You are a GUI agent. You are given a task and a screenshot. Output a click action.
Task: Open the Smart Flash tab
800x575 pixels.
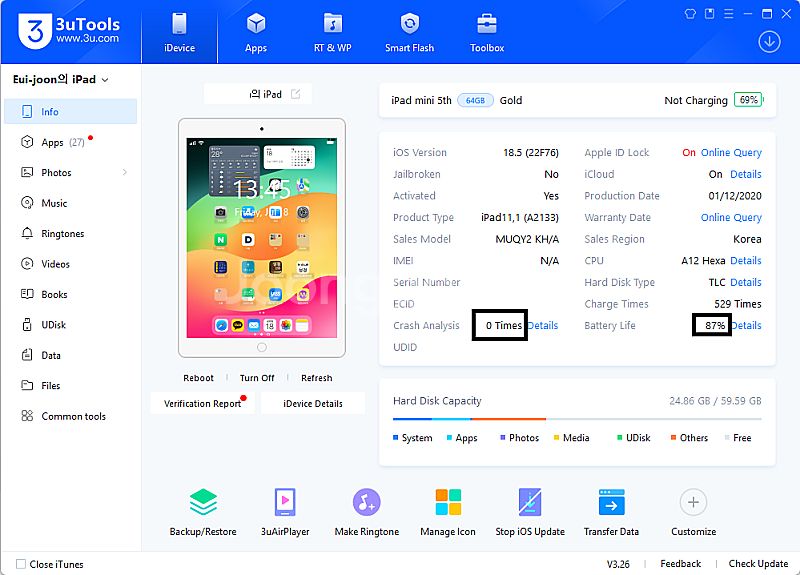[409, 33]
